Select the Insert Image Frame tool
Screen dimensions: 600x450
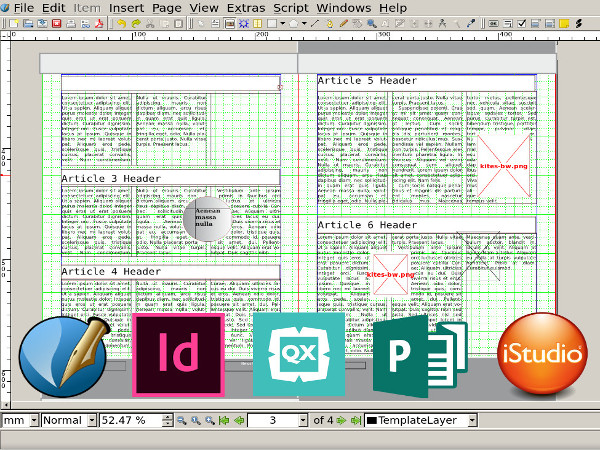[x=230, y=24]
